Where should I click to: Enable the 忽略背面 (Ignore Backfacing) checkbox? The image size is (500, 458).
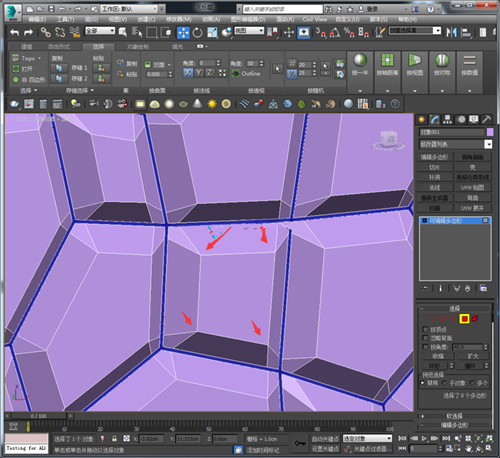click(x=425, y=338)
